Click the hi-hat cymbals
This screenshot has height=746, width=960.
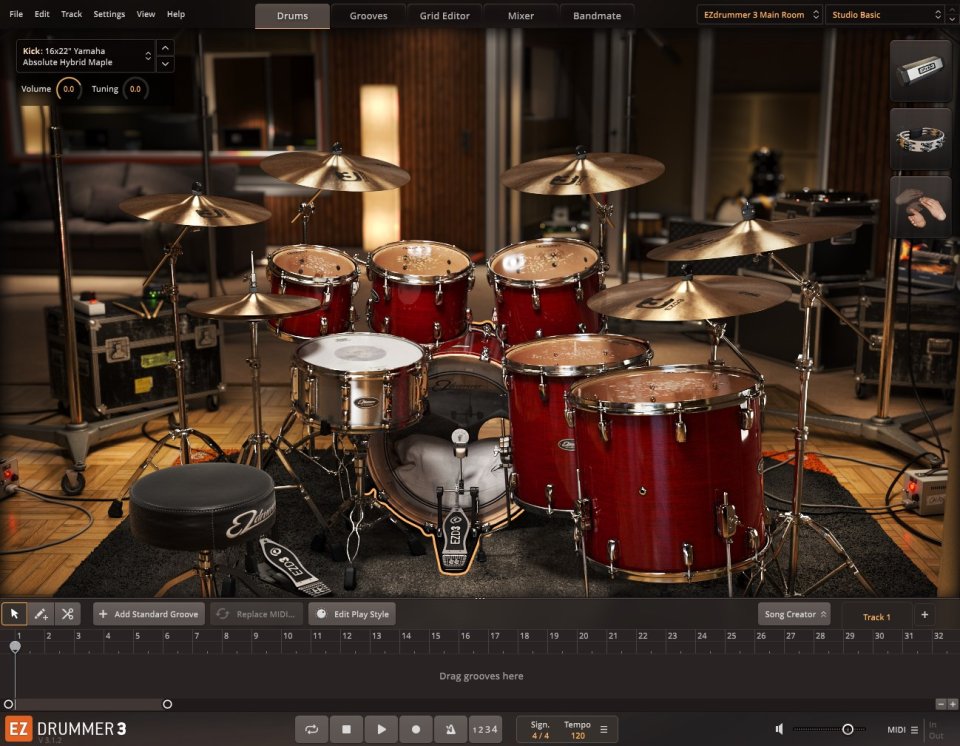253,304
